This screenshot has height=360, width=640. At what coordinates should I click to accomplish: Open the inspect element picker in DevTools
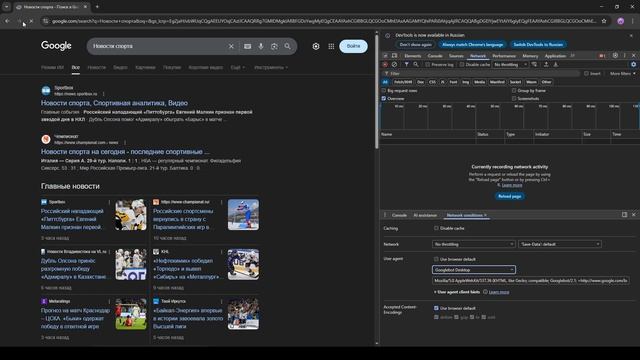385,56
